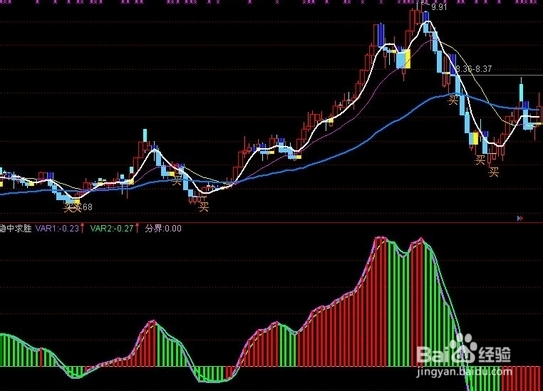The width and height of the screenshot is (543, 391).
Task: Click the red up arrow after VAR2
Action: point(137,228)
